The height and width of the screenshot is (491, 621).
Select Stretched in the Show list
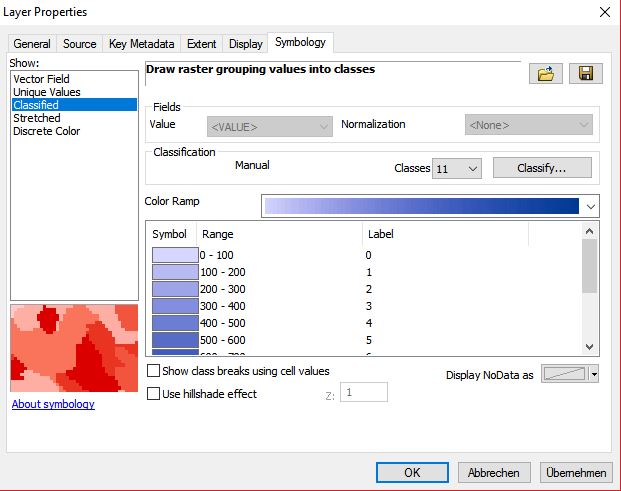tap(37, 118)
